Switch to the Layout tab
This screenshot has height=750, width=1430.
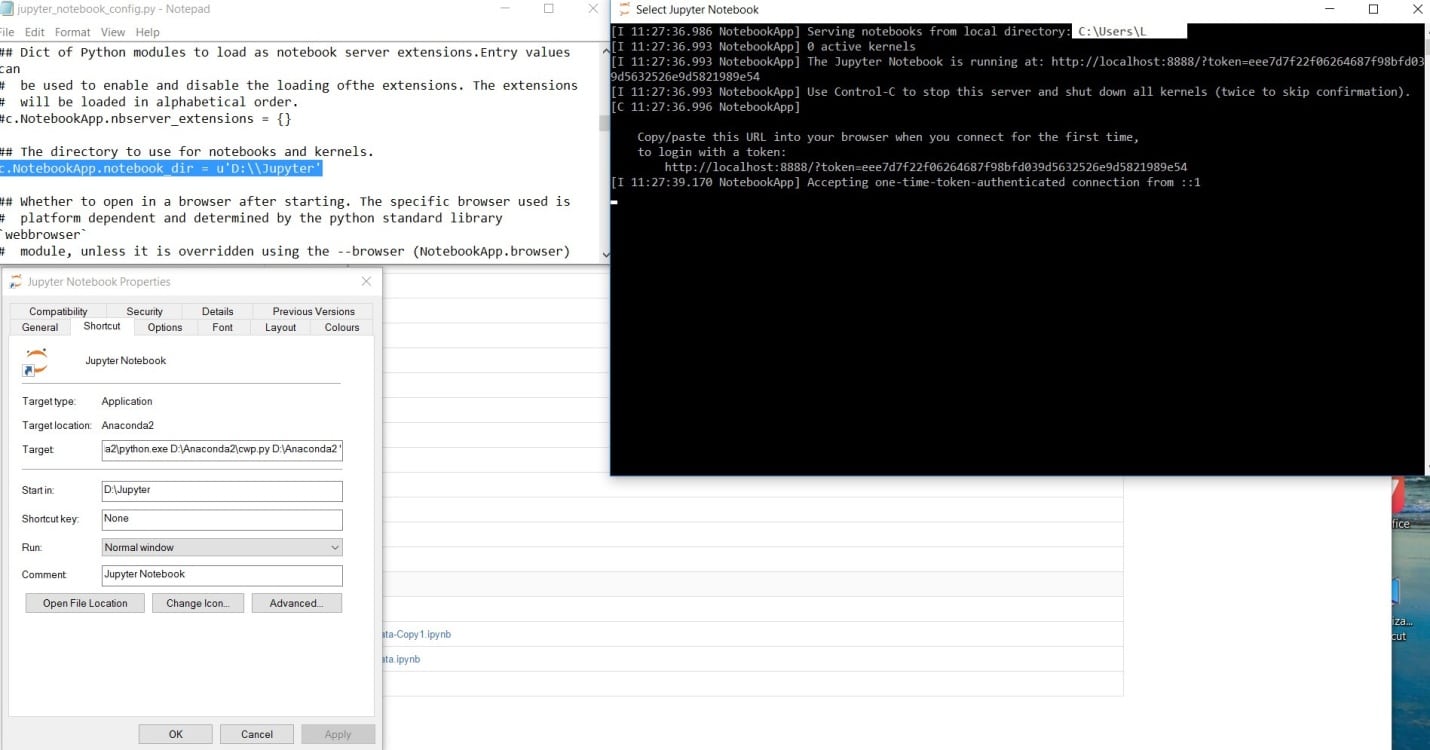click(x=280, y=327)
